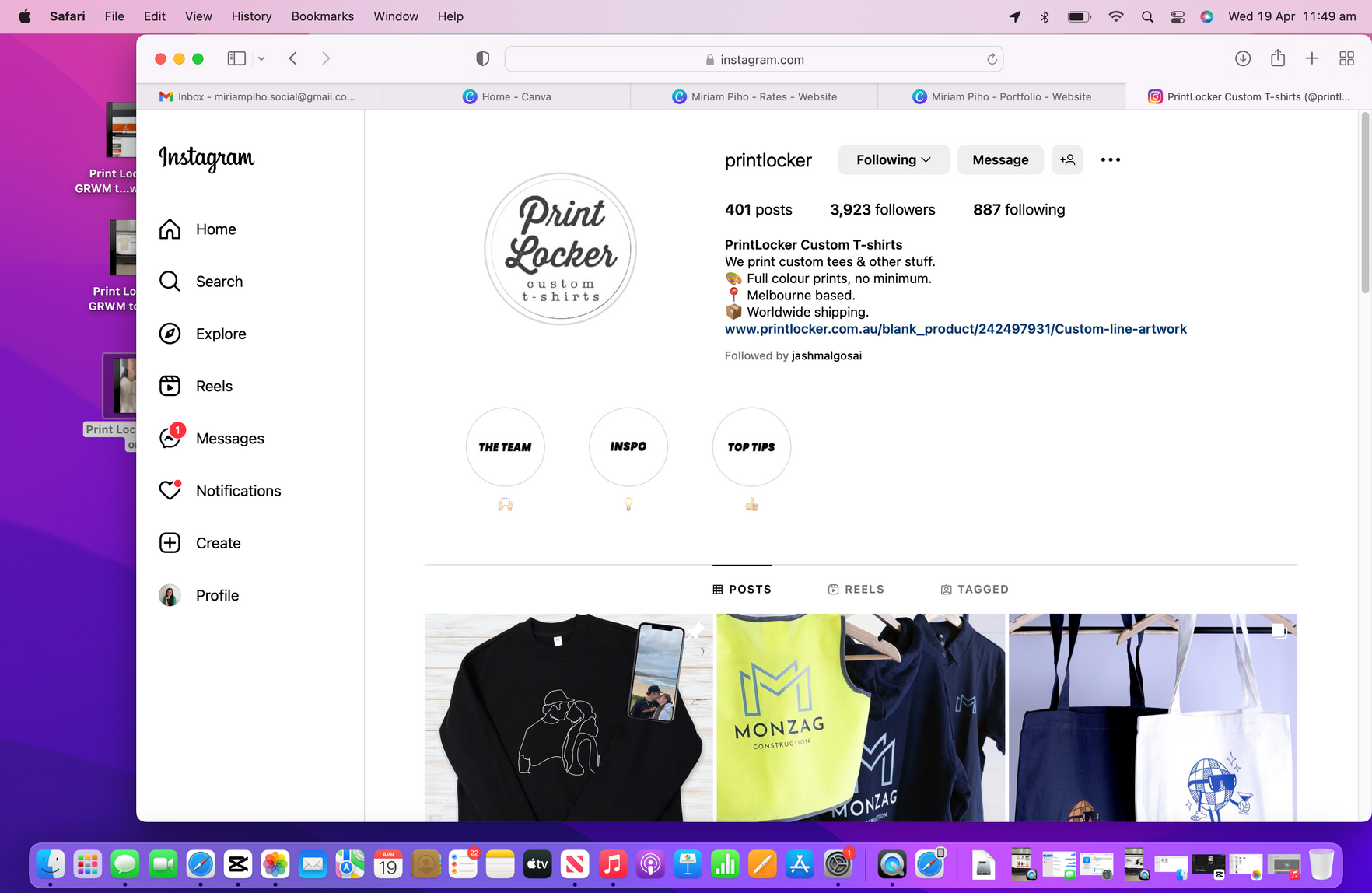Open Messages with unread badge
This screenshot has height=893, width=1372.
212,438
